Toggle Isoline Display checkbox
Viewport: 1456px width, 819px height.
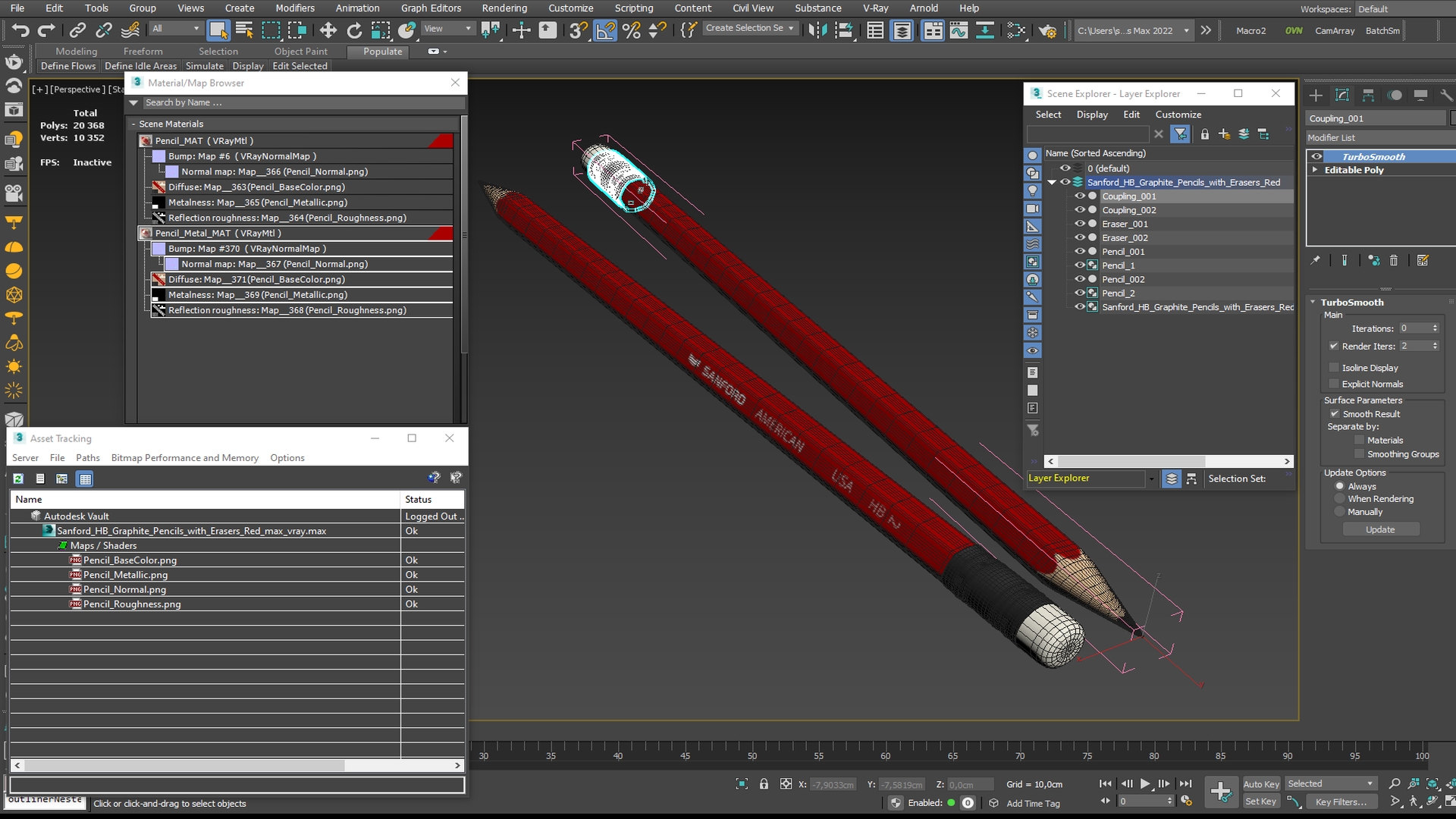1334,368
